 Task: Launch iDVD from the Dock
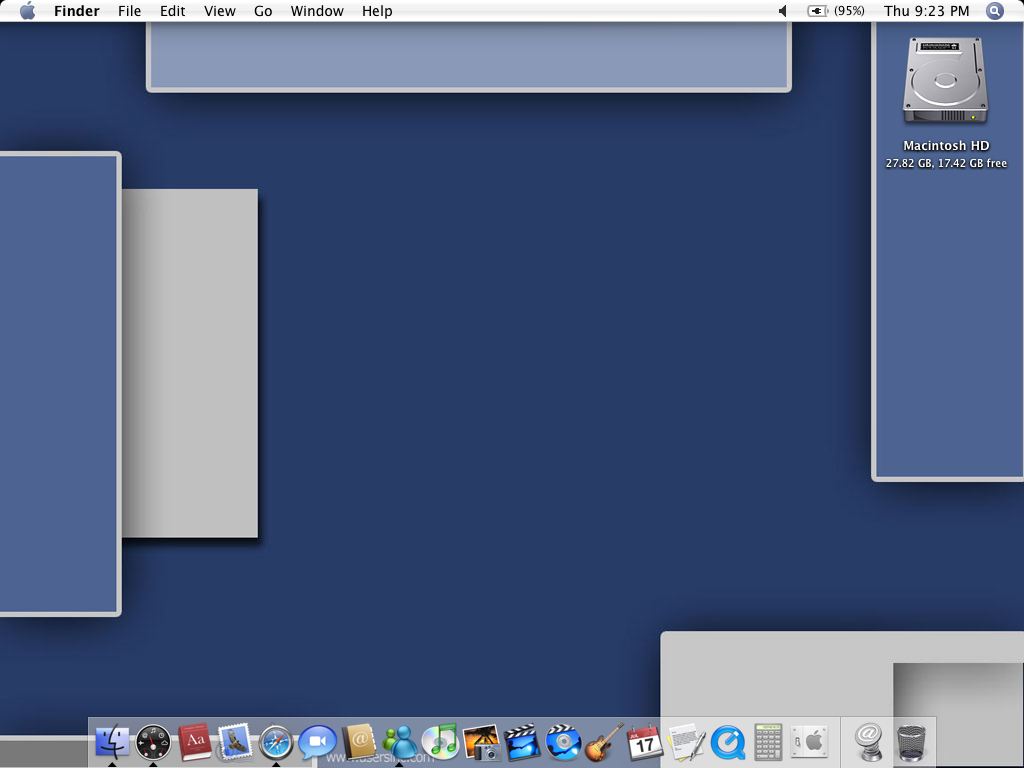(x=563, y=742)
